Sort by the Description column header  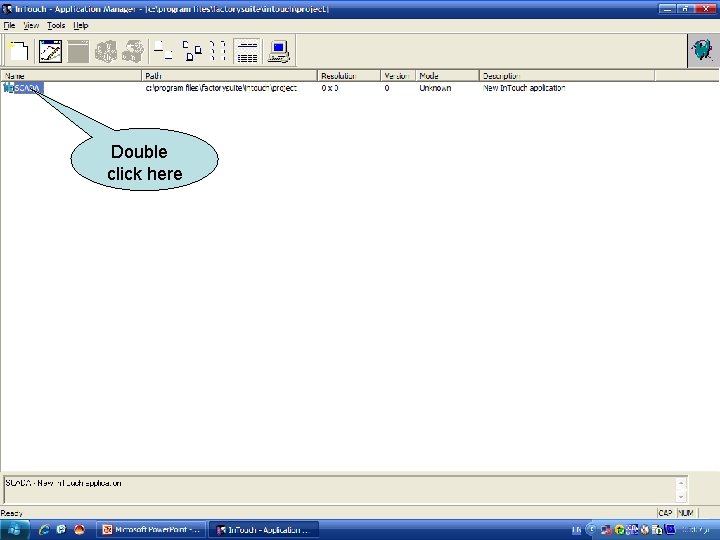tap(567, 76)
